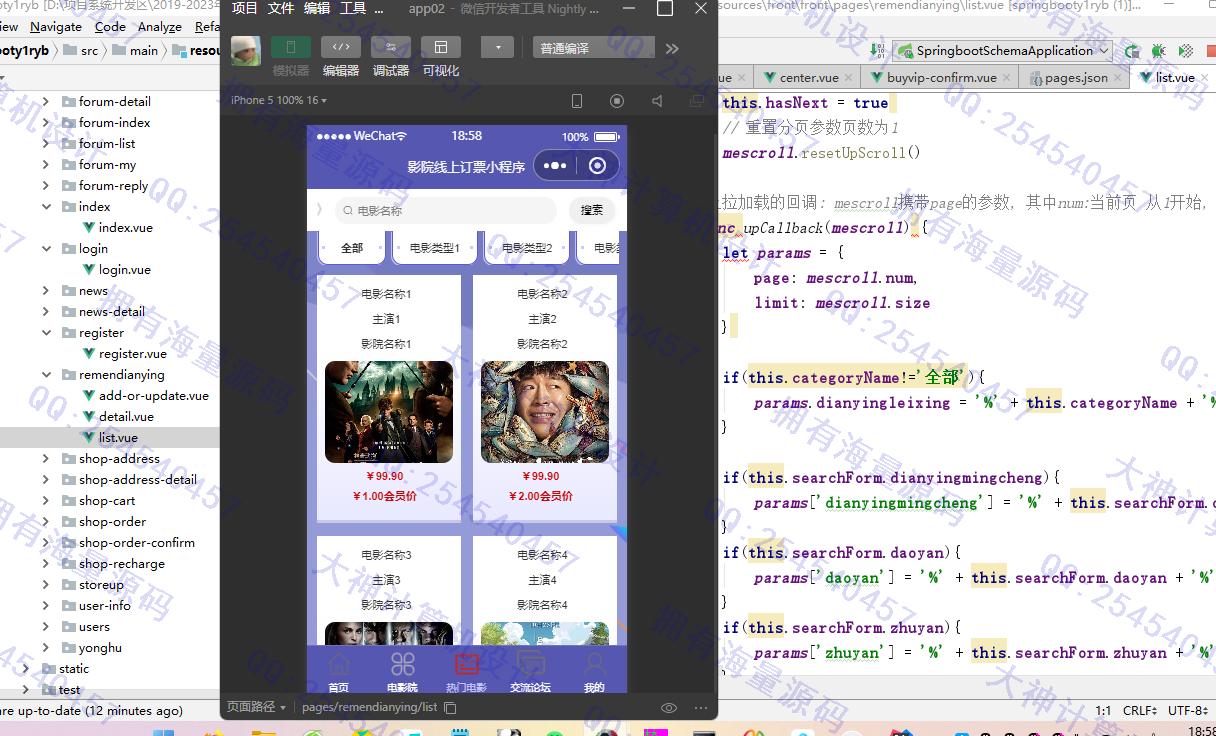Image resolution: width=1216 pixels, height=736 pixels.
Task: Click the phone rotate device icon
Action: point(577,100)
